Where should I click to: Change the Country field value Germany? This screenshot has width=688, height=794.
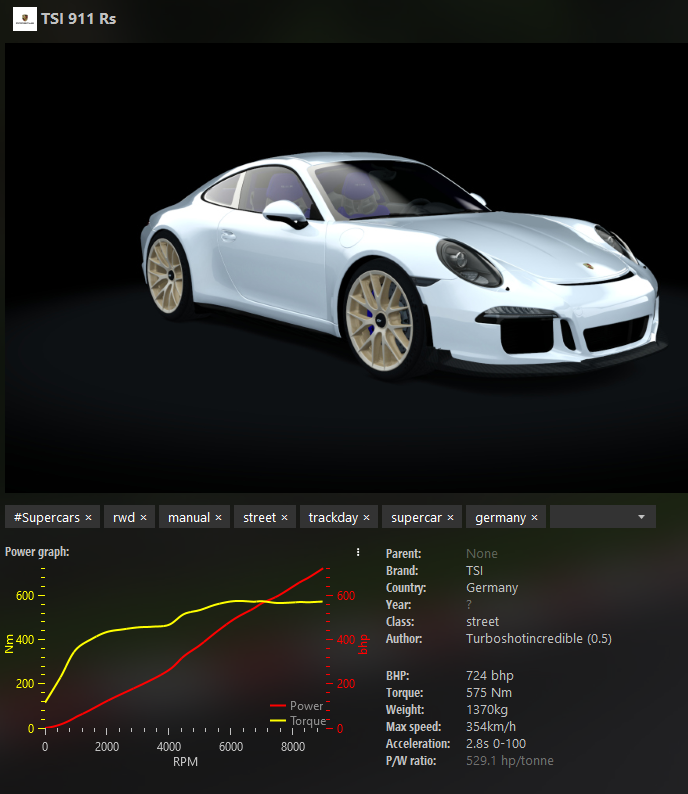[x=492, y=588]
